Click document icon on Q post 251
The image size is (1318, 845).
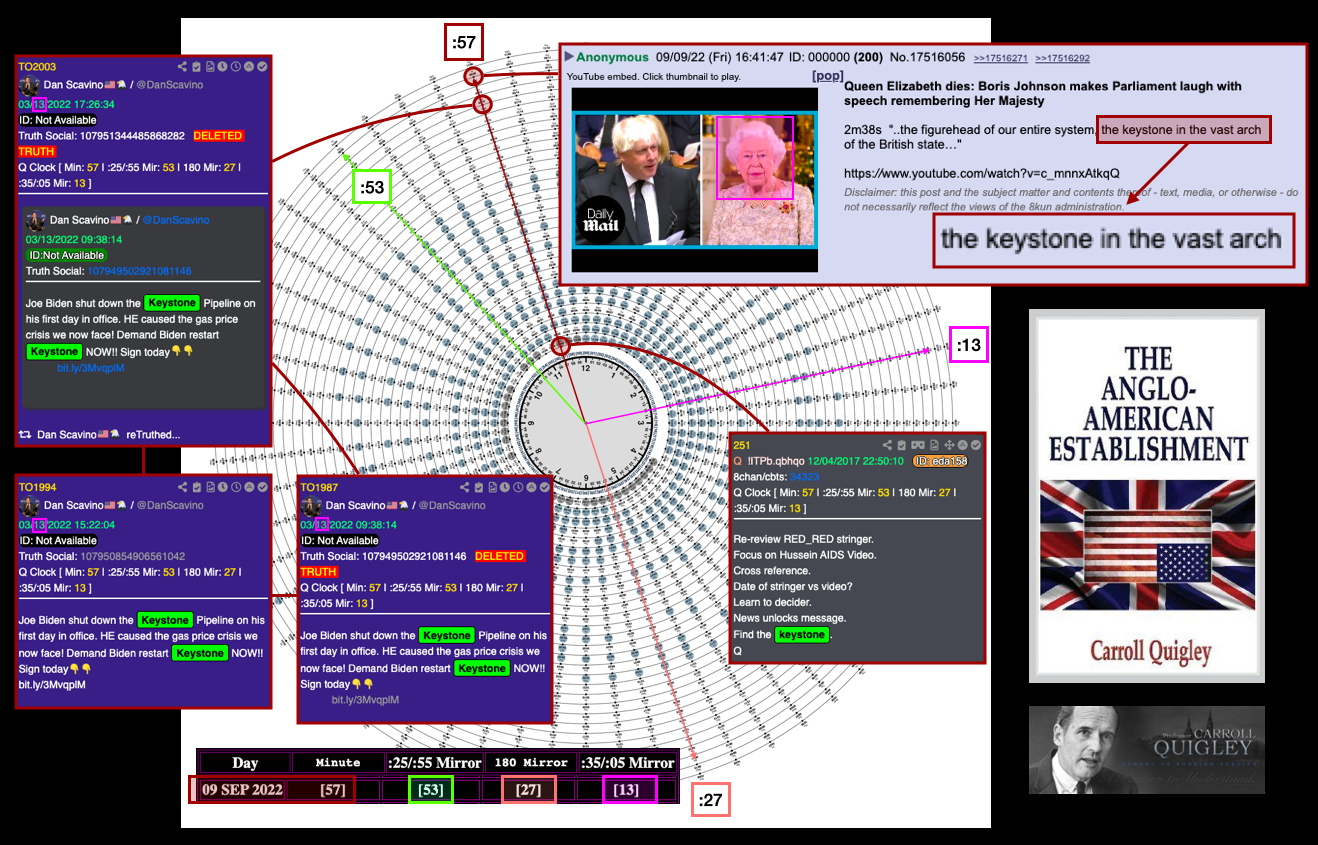934,445
